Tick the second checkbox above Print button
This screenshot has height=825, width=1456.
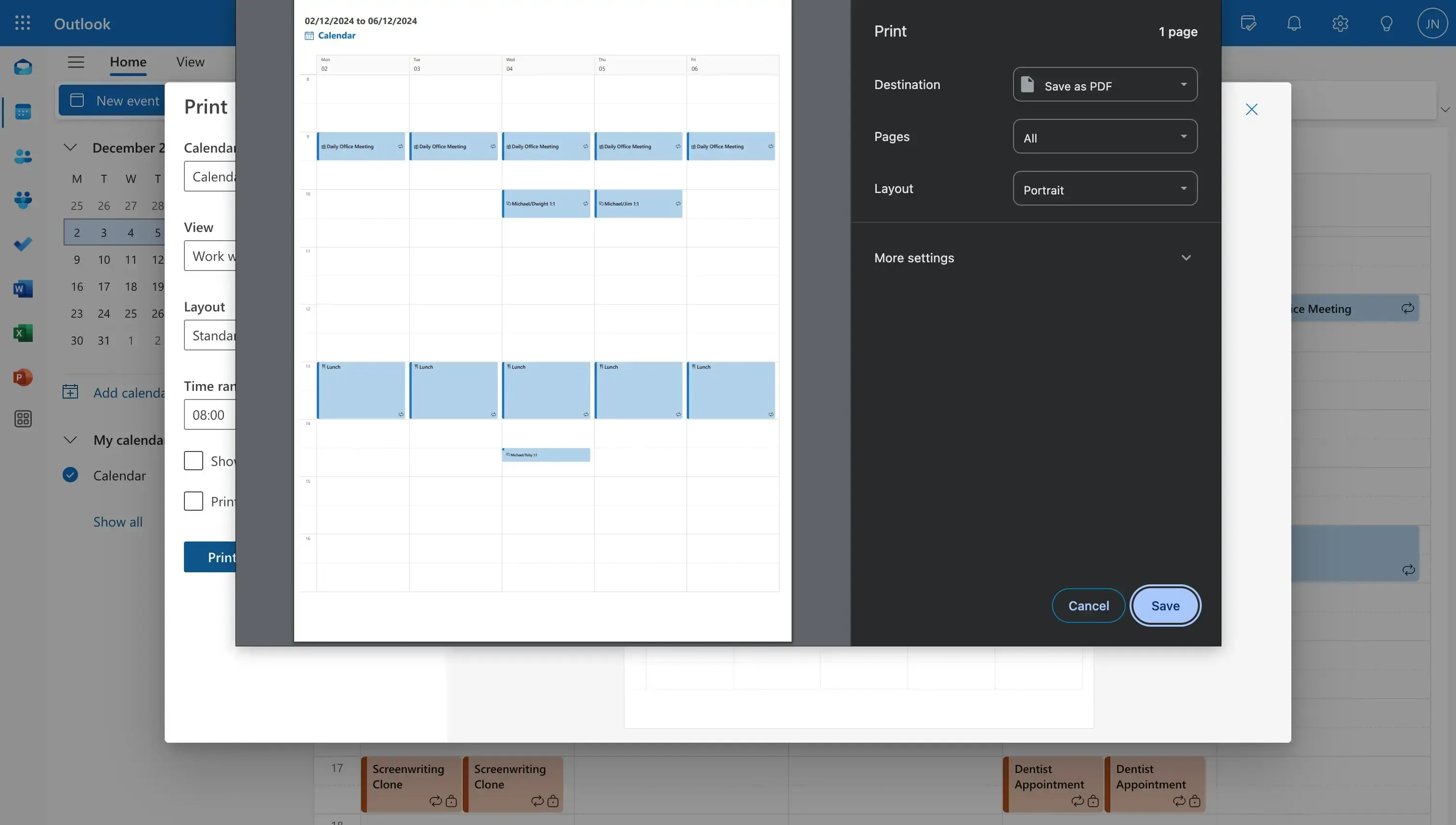(x=193, y=501)
